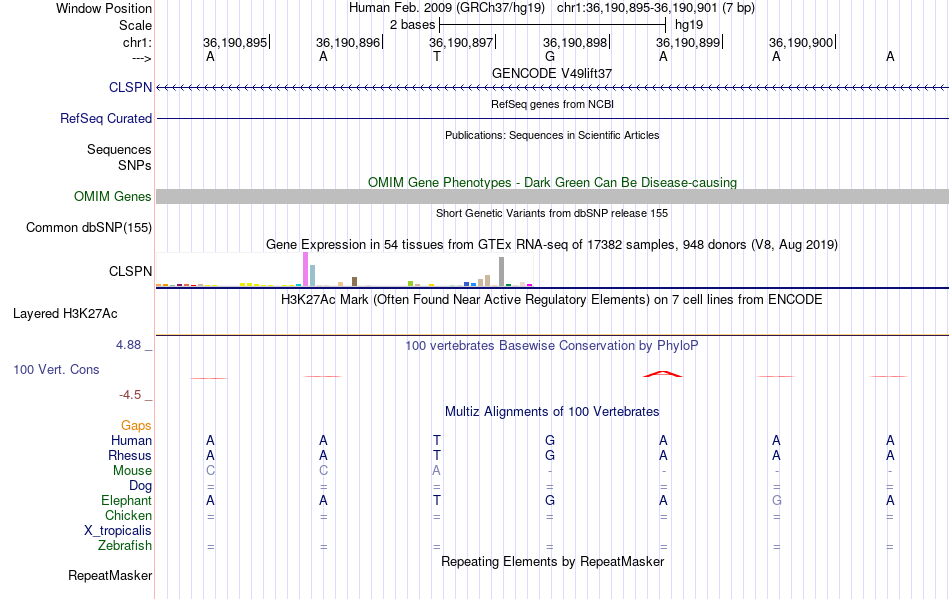Select the X_tropicalis alignment row label
This screenshot has height=599, width=950.
click(x=118, y=531)
